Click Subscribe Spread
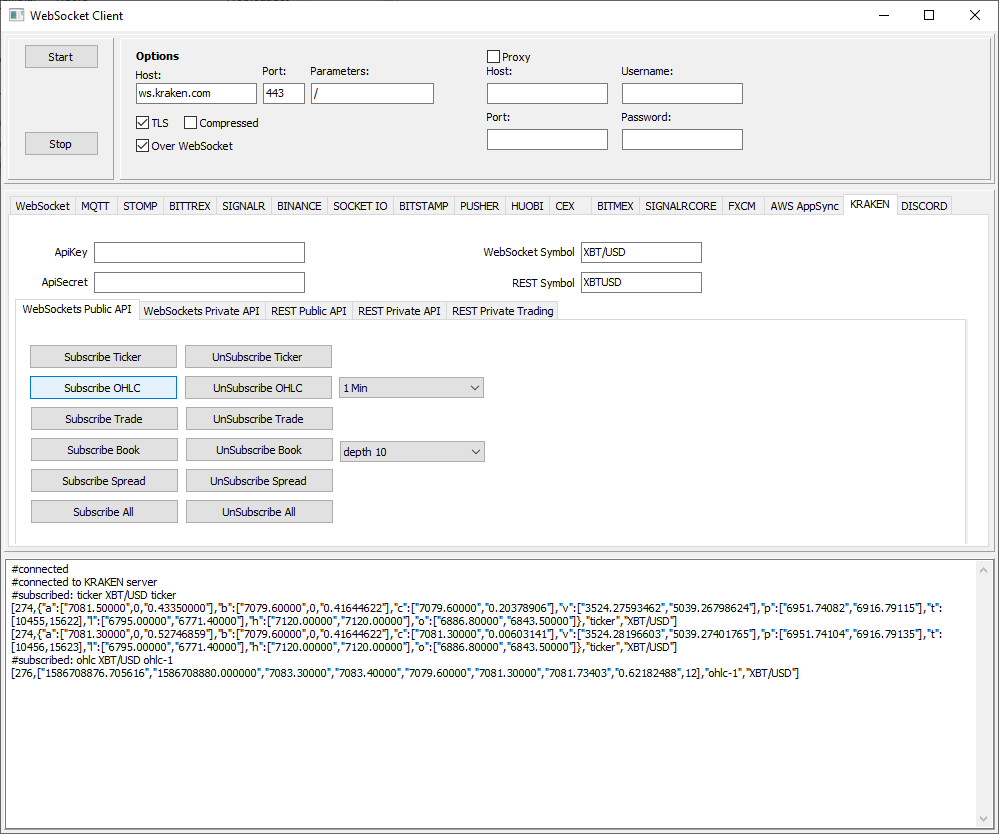Screen dimensions: 999x834 pos(104,481)
